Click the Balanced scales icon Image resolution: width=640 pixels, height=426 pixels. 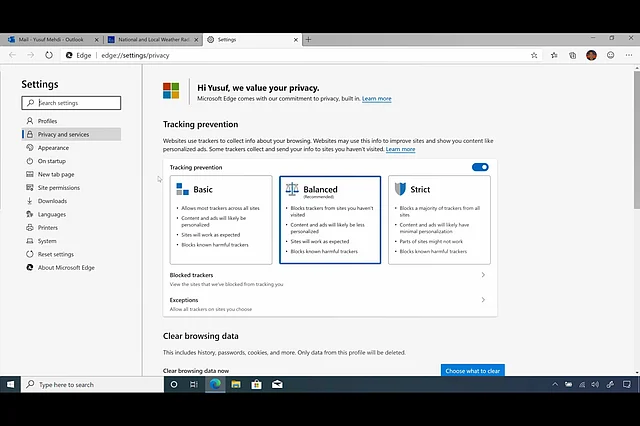[292, 189]
